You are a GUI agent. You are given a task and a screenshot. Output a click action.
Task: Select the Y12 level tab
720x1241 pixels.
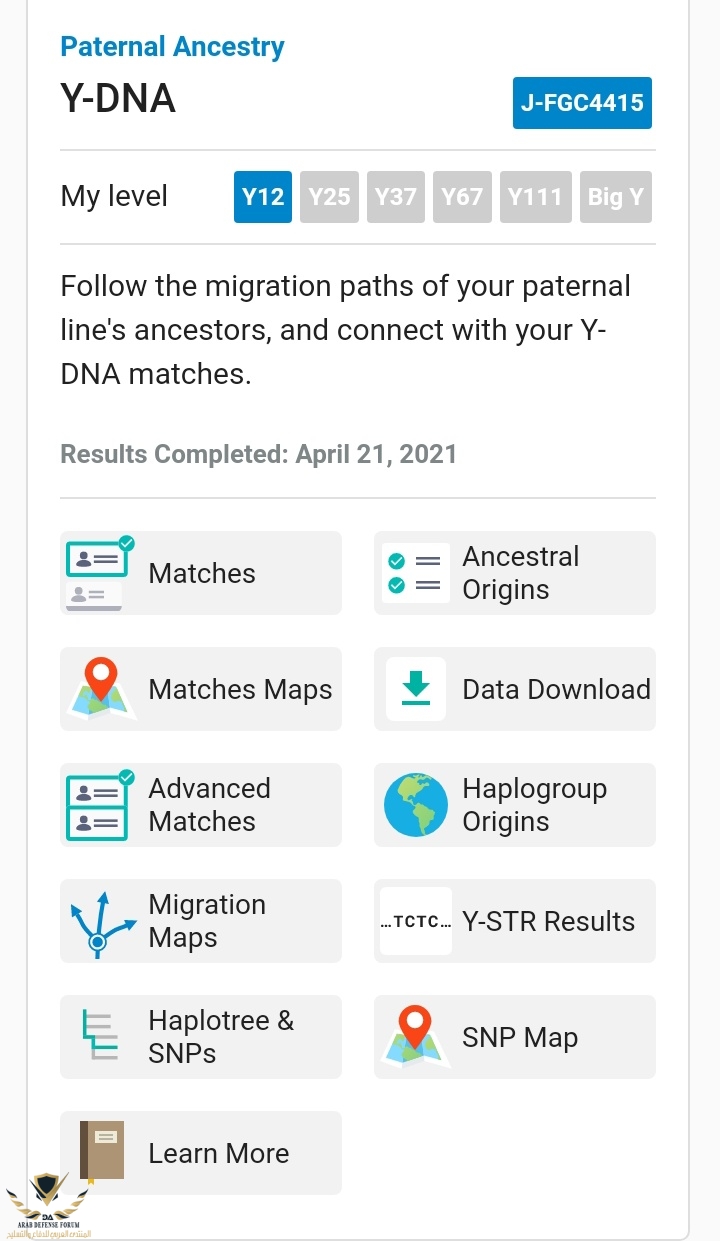click(x=263, y=196)
